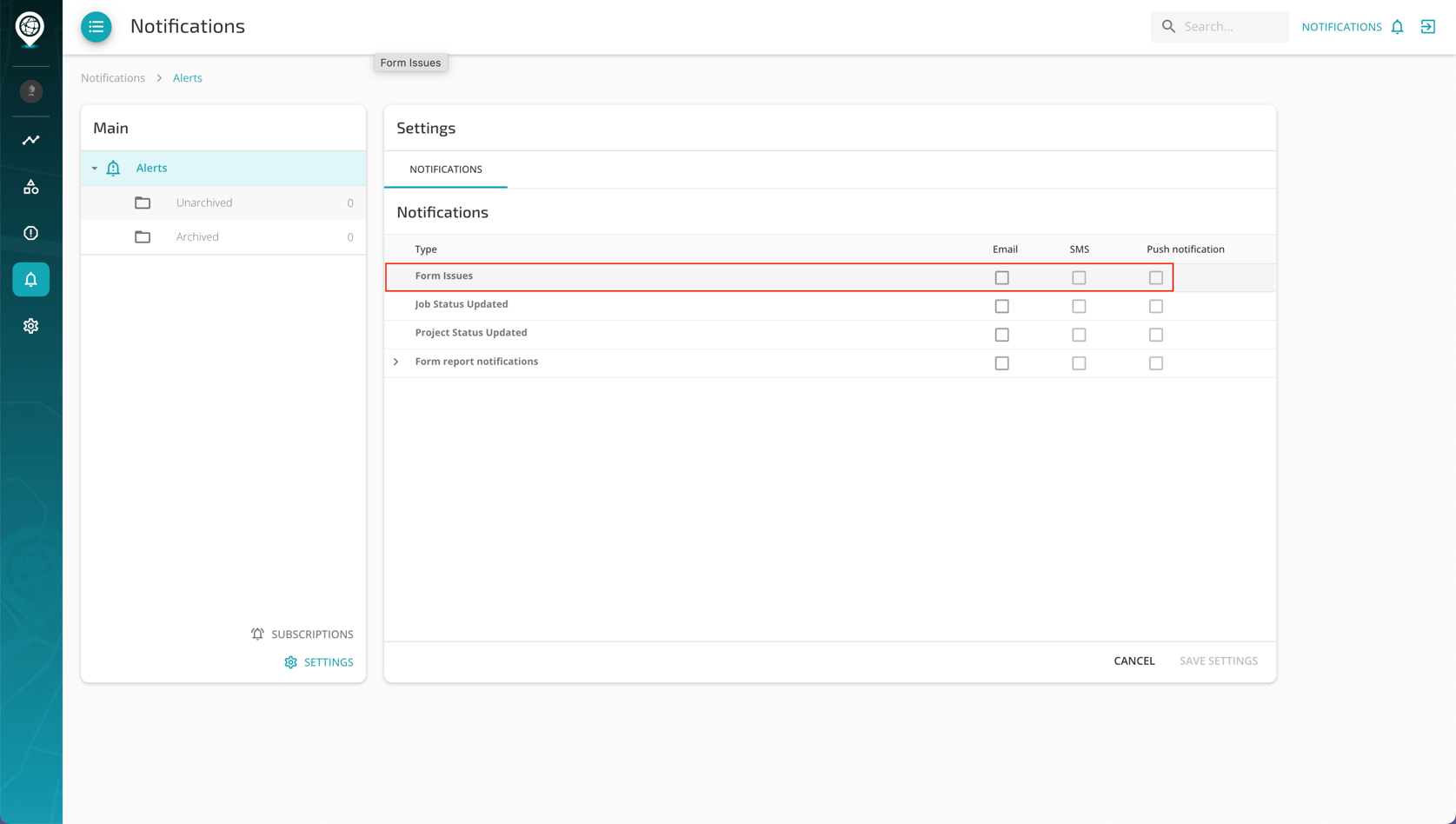Open Notifications from the breadcrumb

[112, 77]
